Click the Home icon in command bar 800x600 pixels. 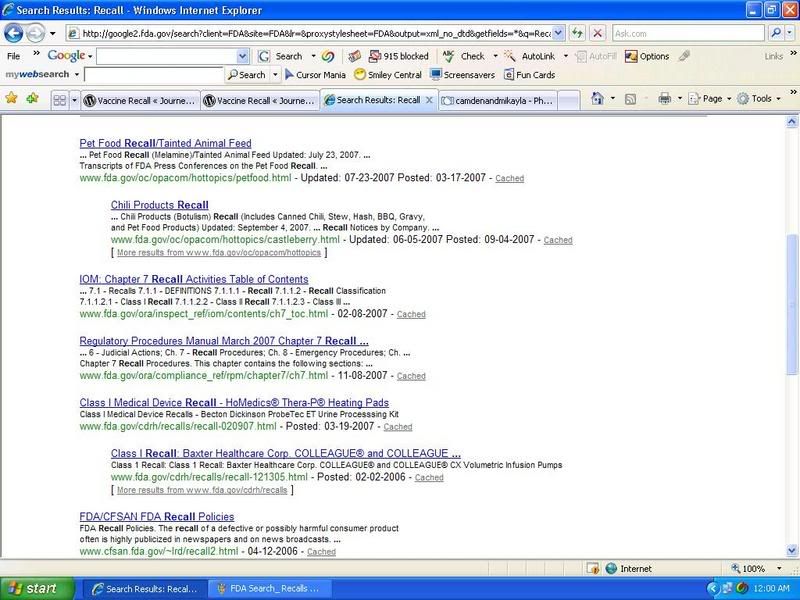tap(597, 98)
